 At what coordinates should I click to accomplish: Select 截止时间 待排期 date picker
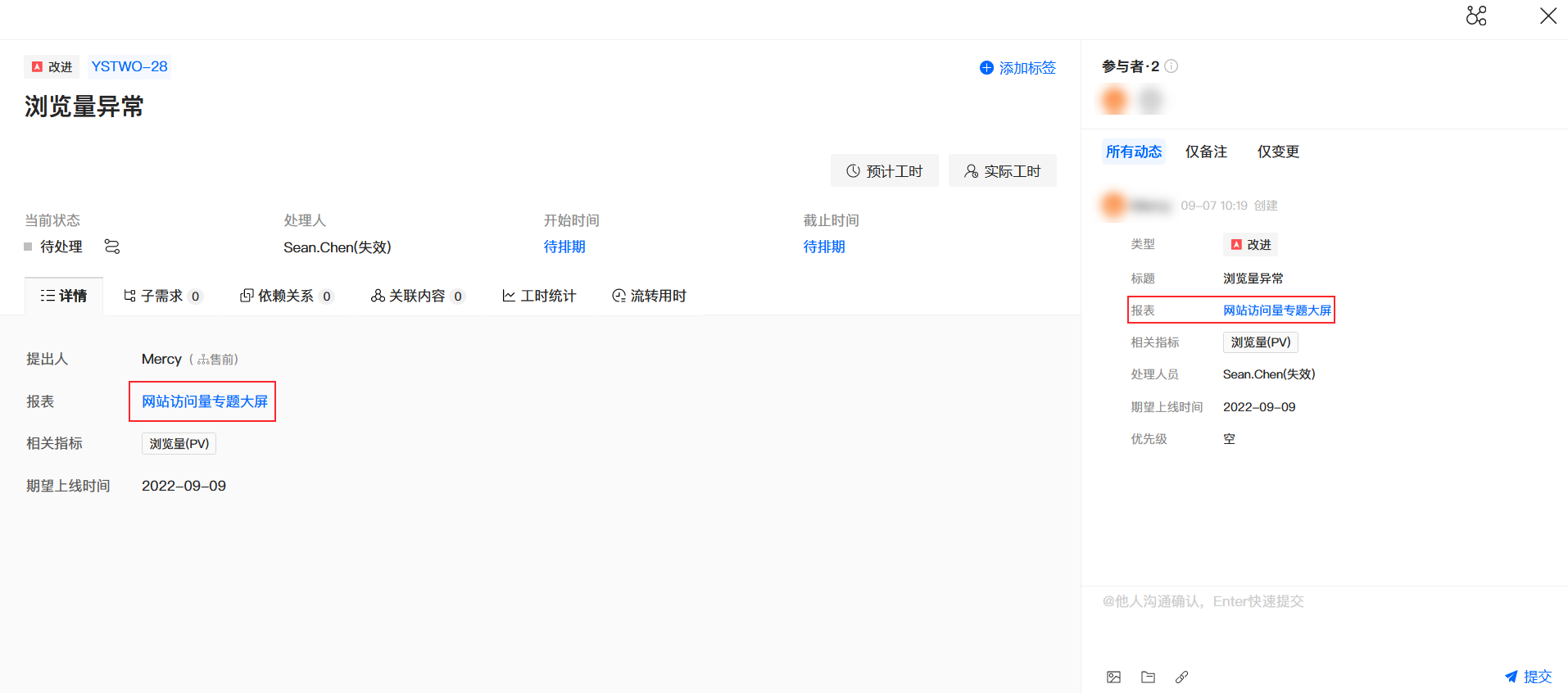tap(824, 247)
